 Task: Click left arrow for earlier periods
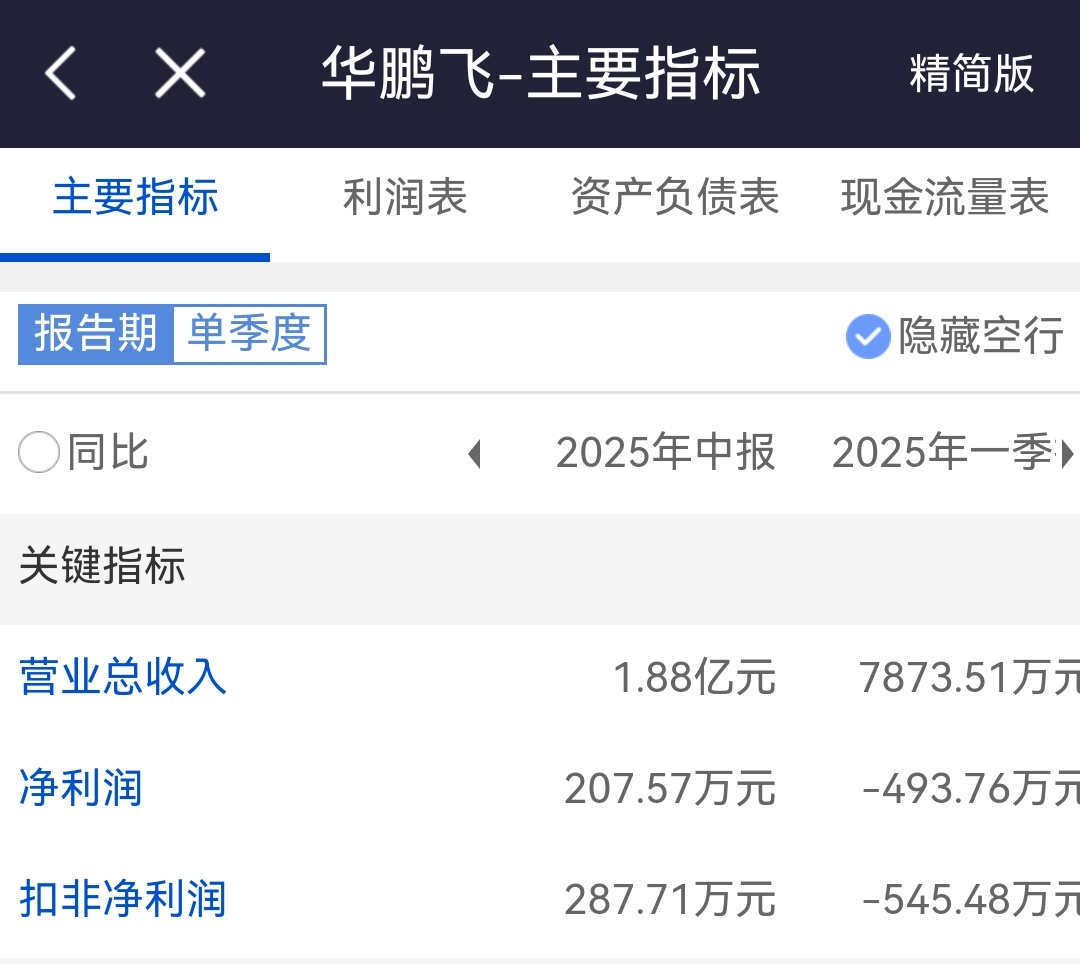coord(474,454)
